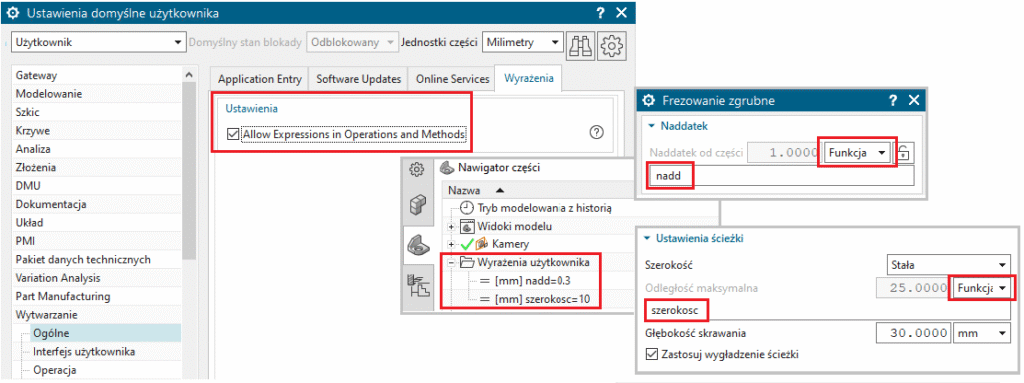Open the gear settings icon beside binoculars

611,42
